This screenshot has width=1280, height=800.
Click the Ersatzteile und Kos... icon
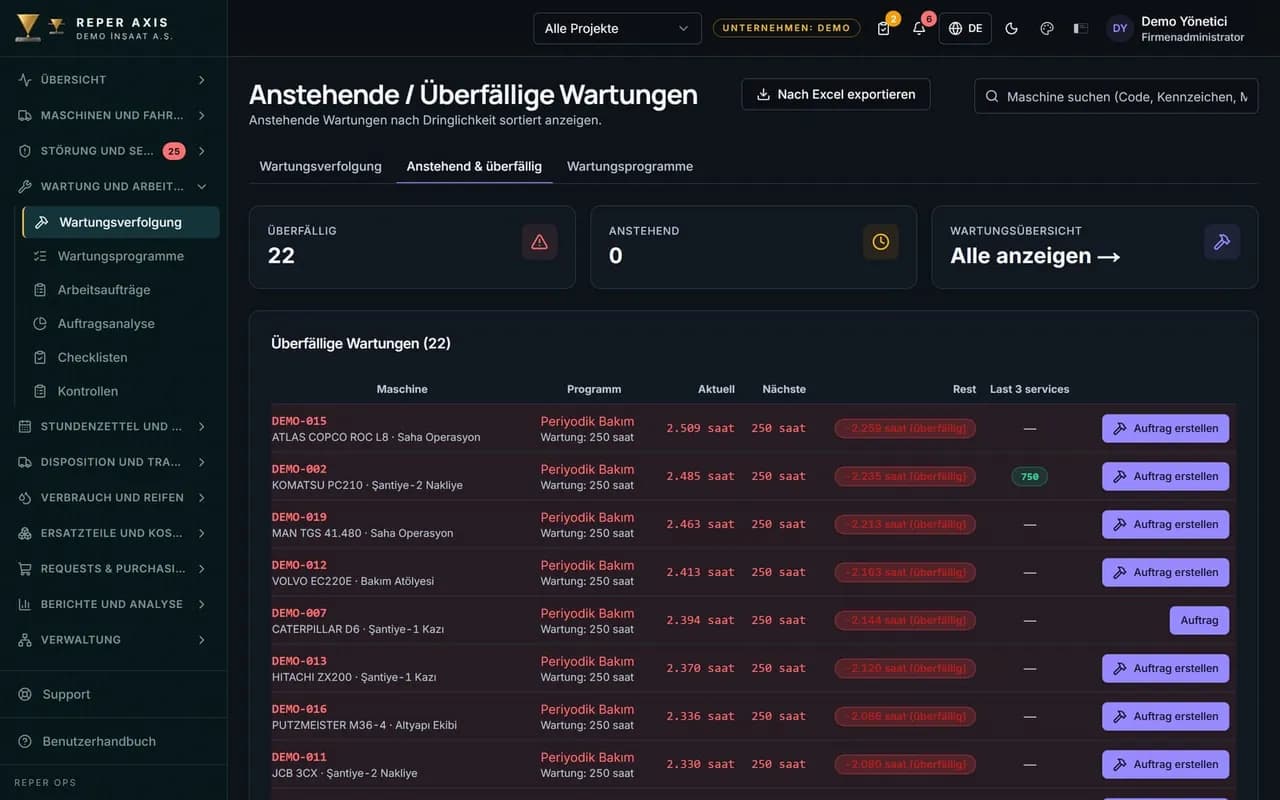coord(25,533)
